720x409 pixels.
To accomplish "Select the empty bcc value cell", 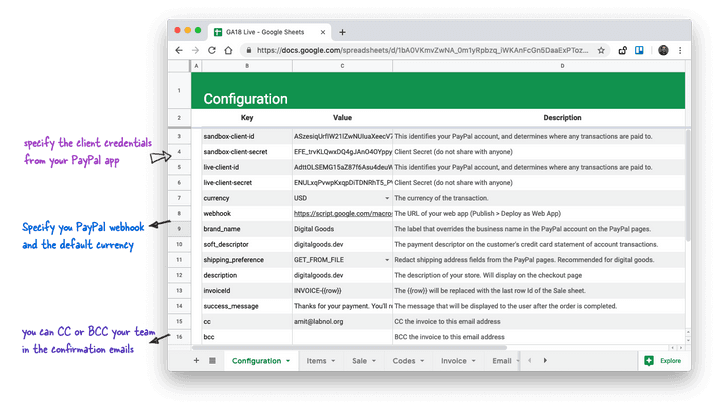I will (x=343, y=337).
